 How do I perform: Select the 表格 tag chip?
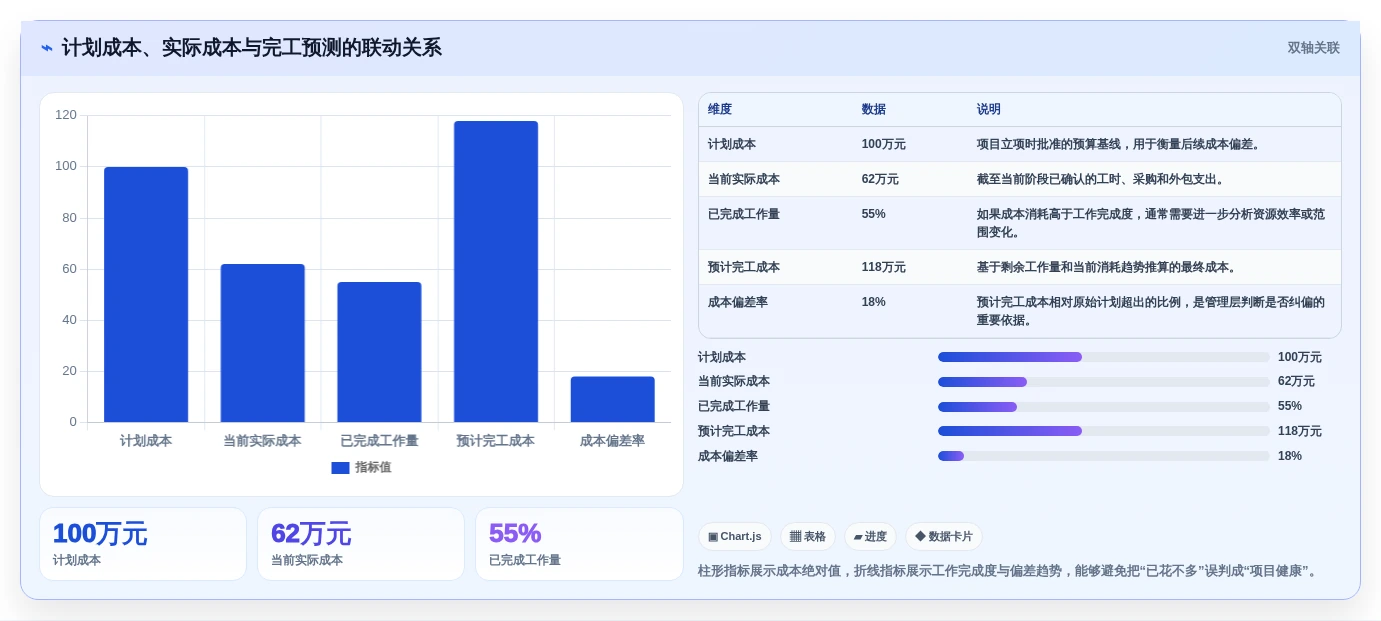[807, 537]
